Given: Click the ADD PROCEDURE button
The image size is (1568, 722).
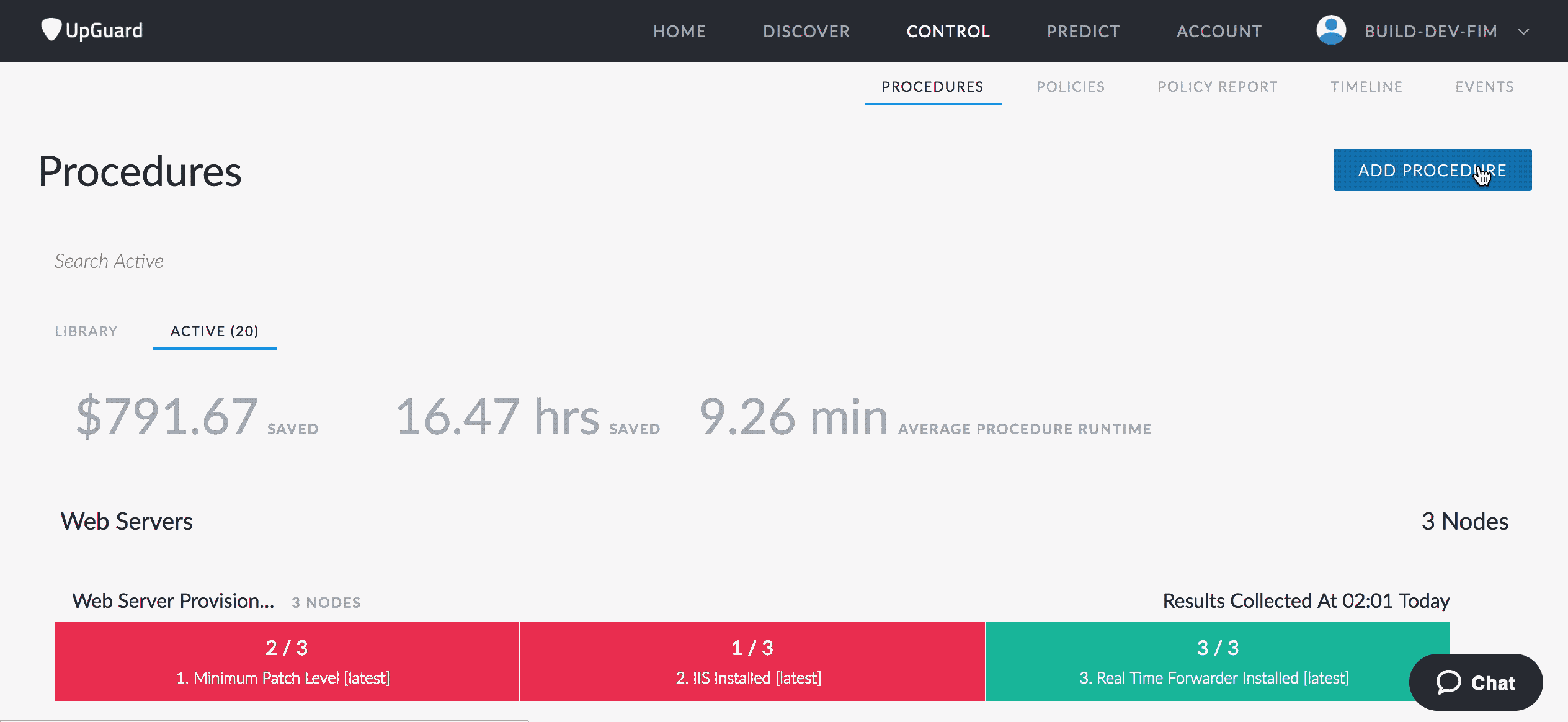Looking at the screenshot, I should [x=1432, y=170].
